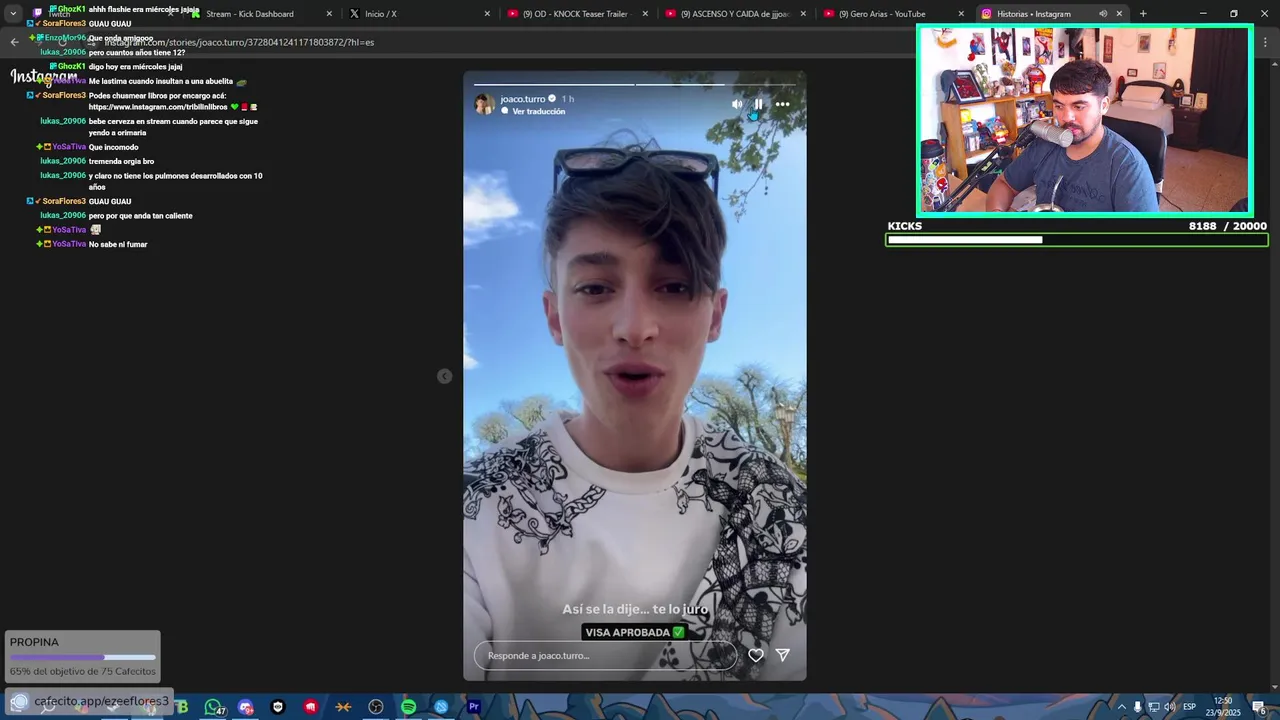The height and width of the screenshot is (720, 1280).
Task: Click the 8188 / 20000 kicks counter
Action: pyautogui.click(x=1227, y=226)
